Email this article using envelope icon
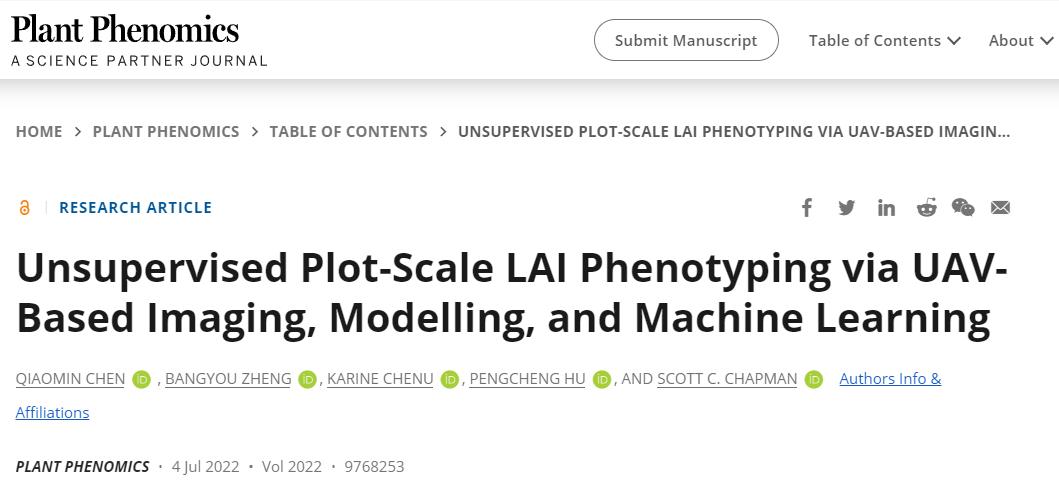The height and width of the screenshot is (480, 1059). point(1000,208)
